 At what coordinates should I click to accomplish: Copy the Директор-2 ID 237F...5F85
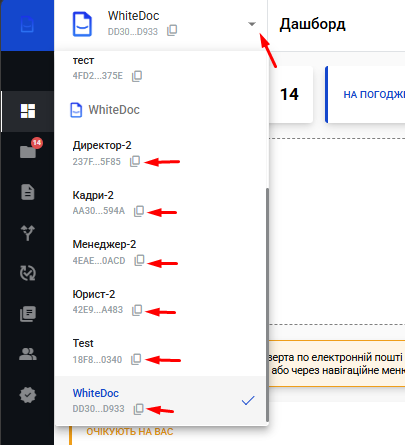[135, 161]
